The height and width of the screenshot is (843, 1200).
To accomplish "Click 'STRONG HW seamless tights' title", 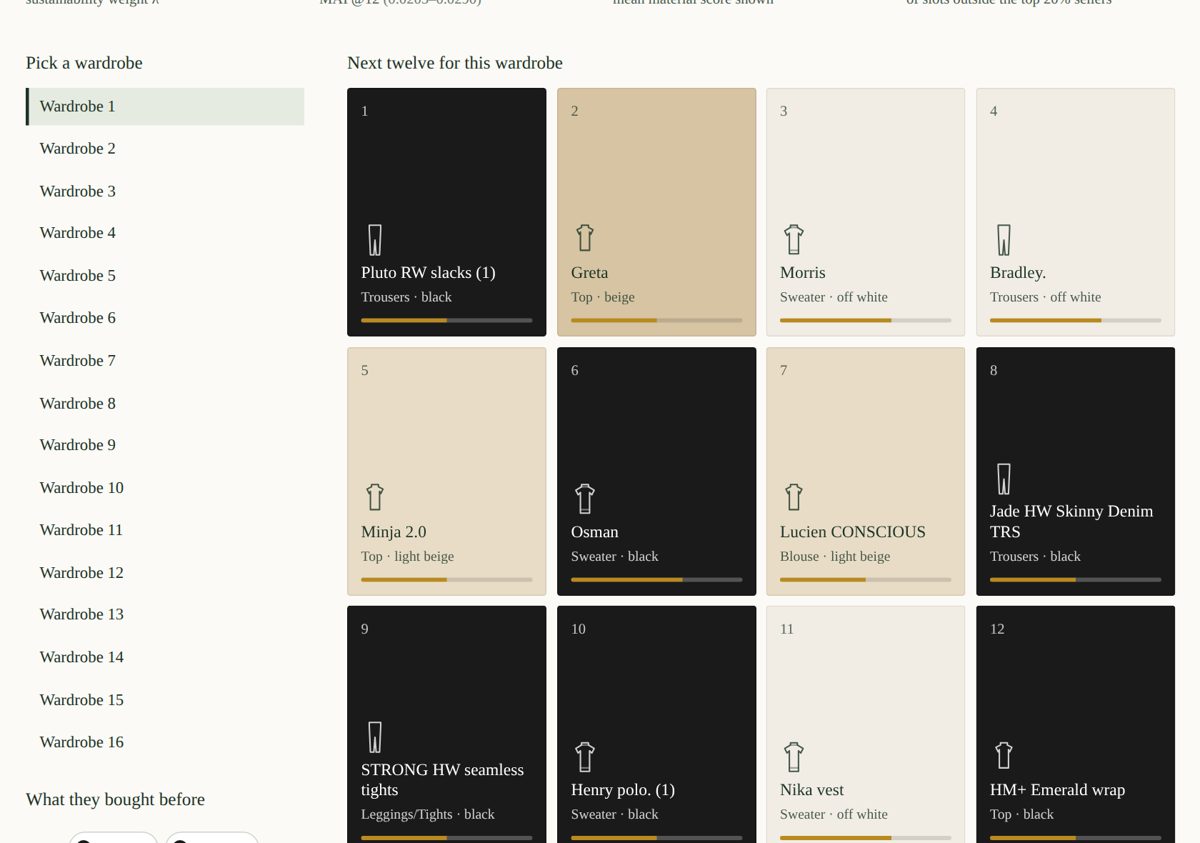I will point(442,780).
